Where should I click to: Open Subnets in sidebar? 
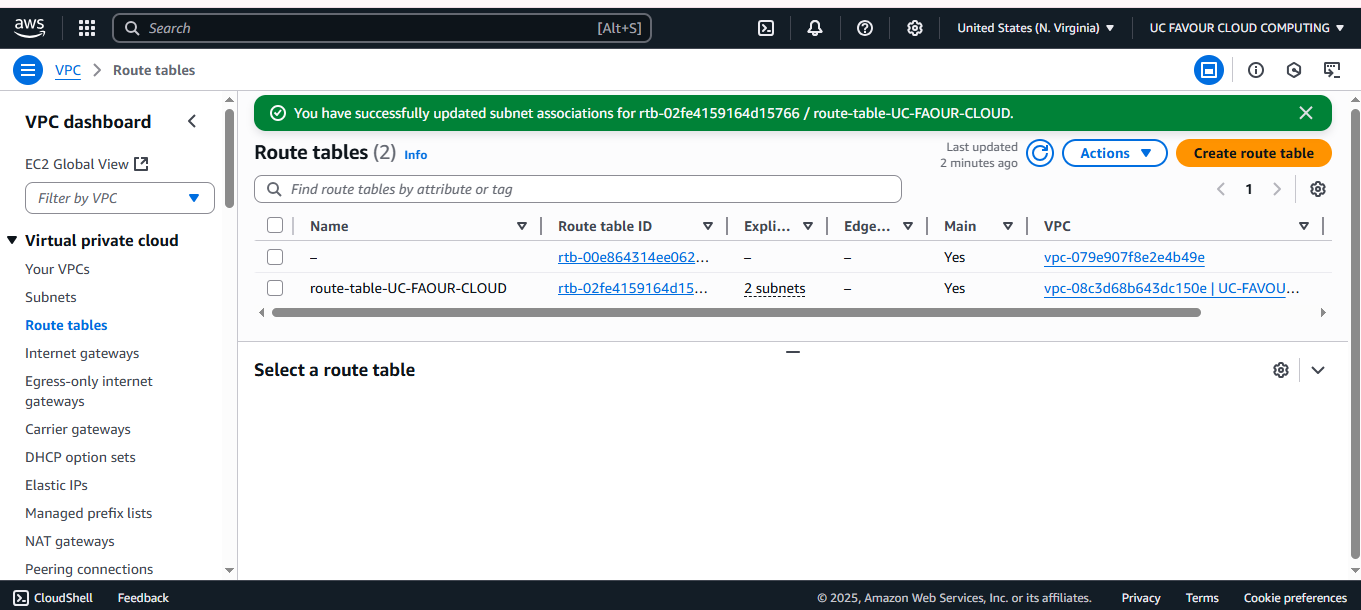pyautogui.click(x=51, y=297)
